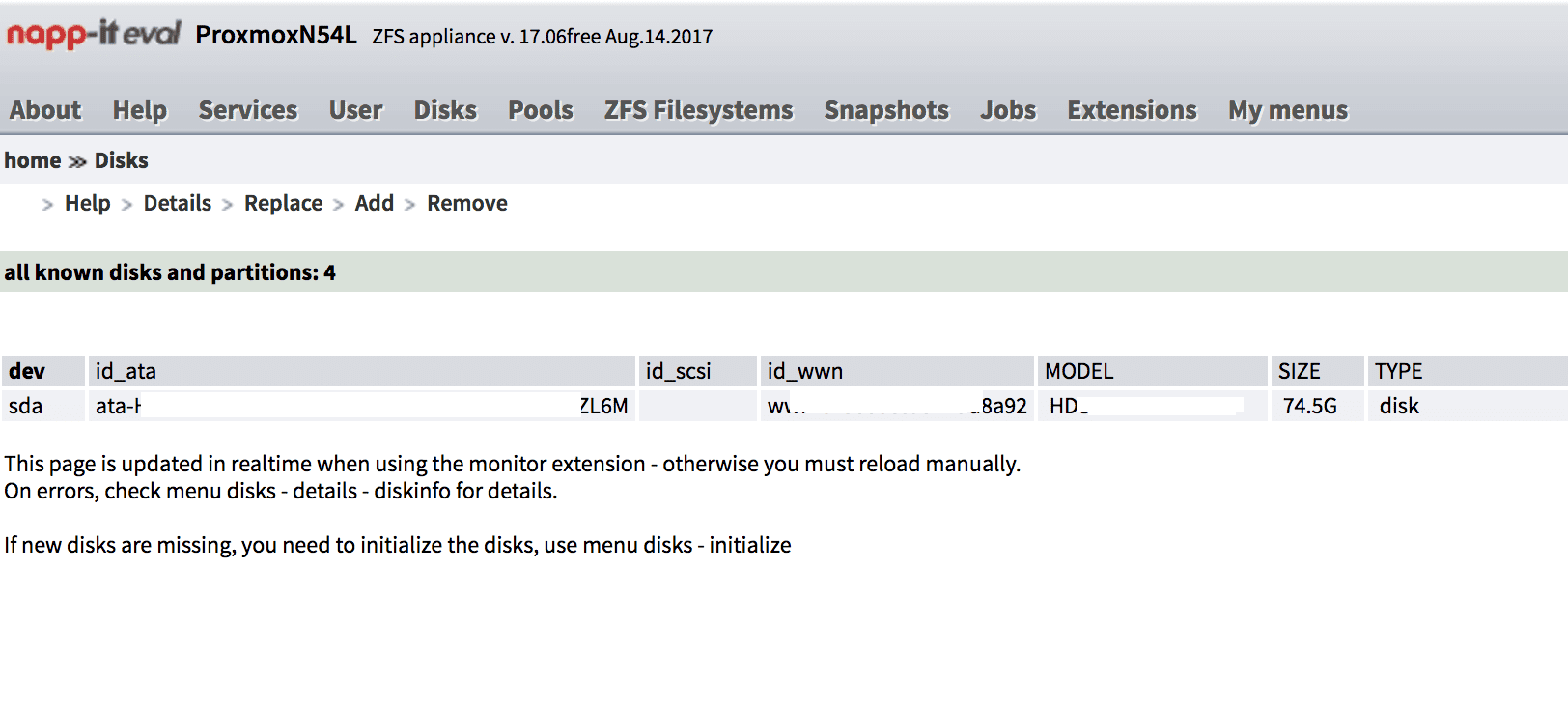This screenshot has width=1568, height=711.
Task: Open the Help menu in top navigation
Action: tap(140, 110)
